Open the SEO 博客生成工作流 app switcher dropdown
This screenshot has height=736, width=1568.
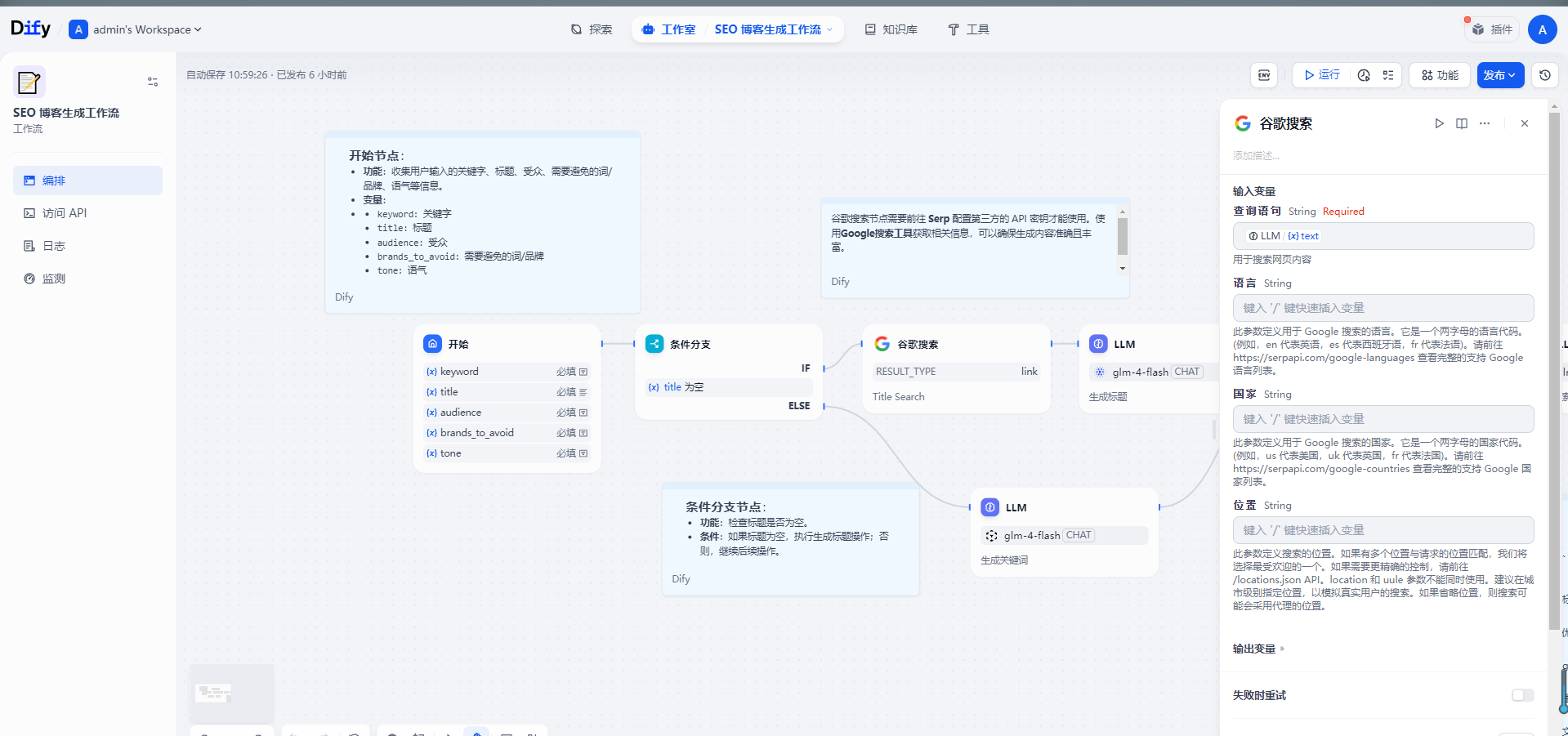(x=774, y=29)
